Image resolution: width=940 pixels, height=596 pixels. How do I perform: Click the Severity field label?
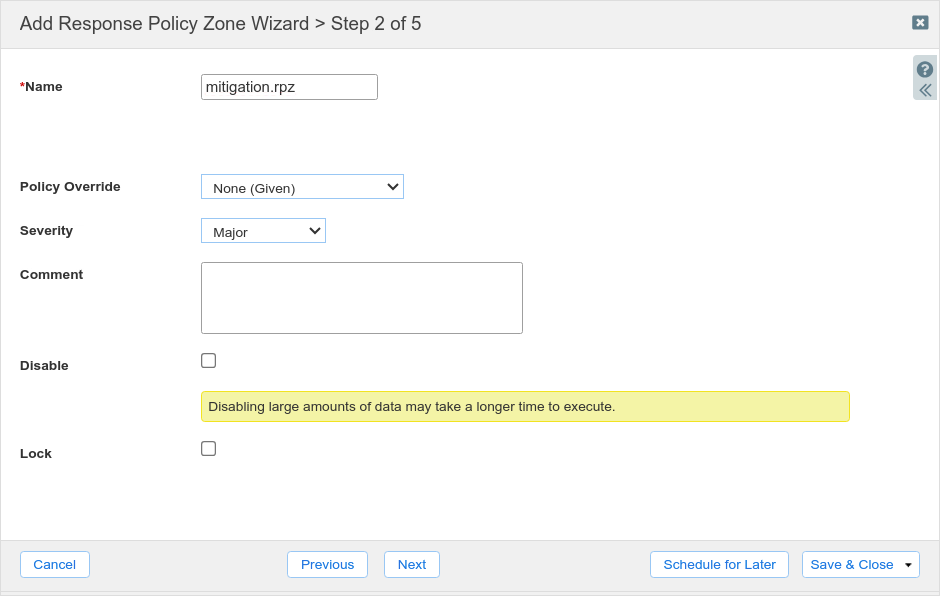(46, 231)
